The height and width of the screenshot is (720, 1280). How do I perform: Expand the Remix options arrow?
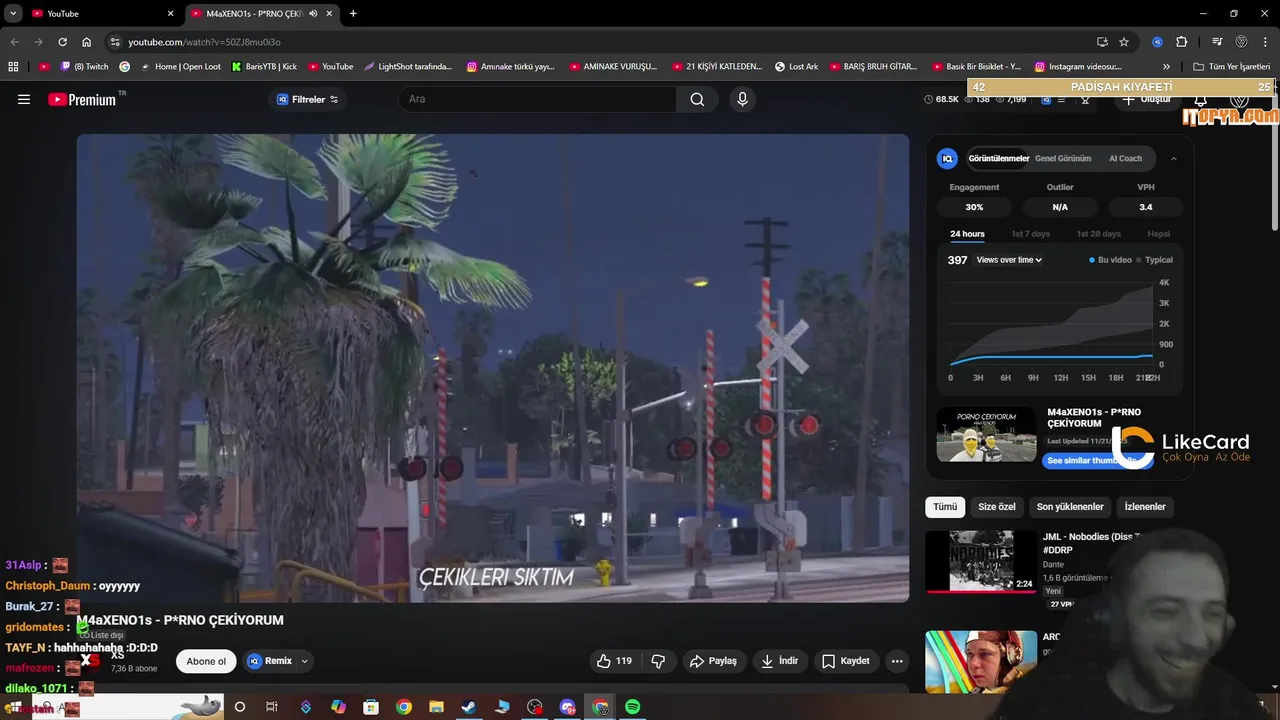point(305,661)
